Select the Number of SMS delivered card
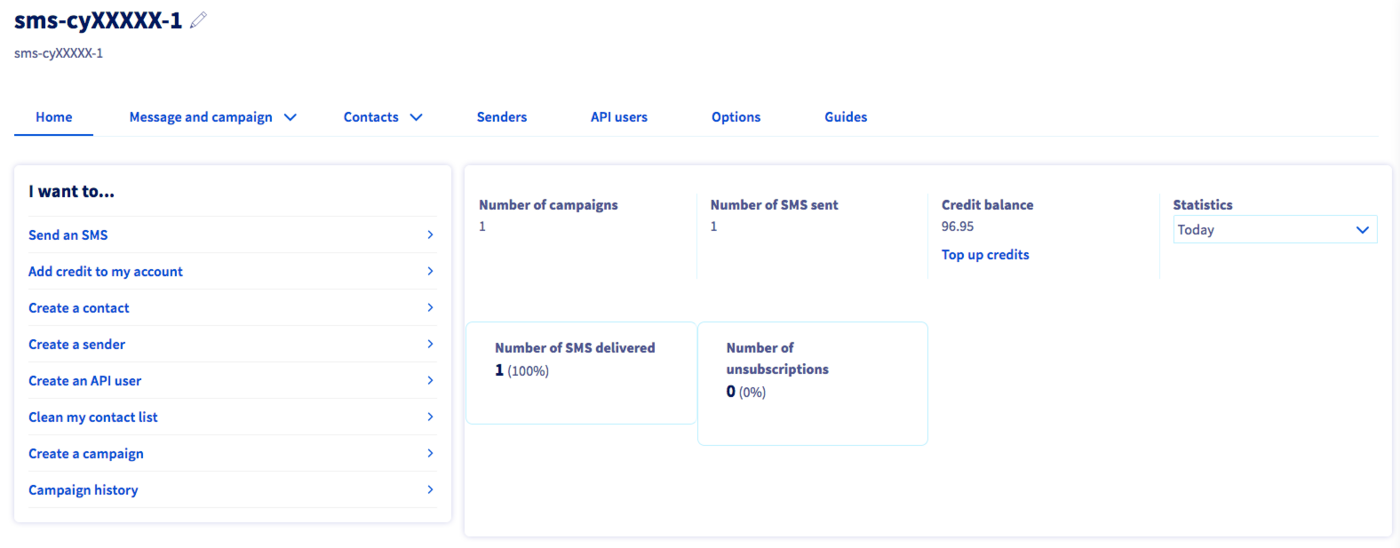This screenshot has width=1400, height=548. pos(581,372)
